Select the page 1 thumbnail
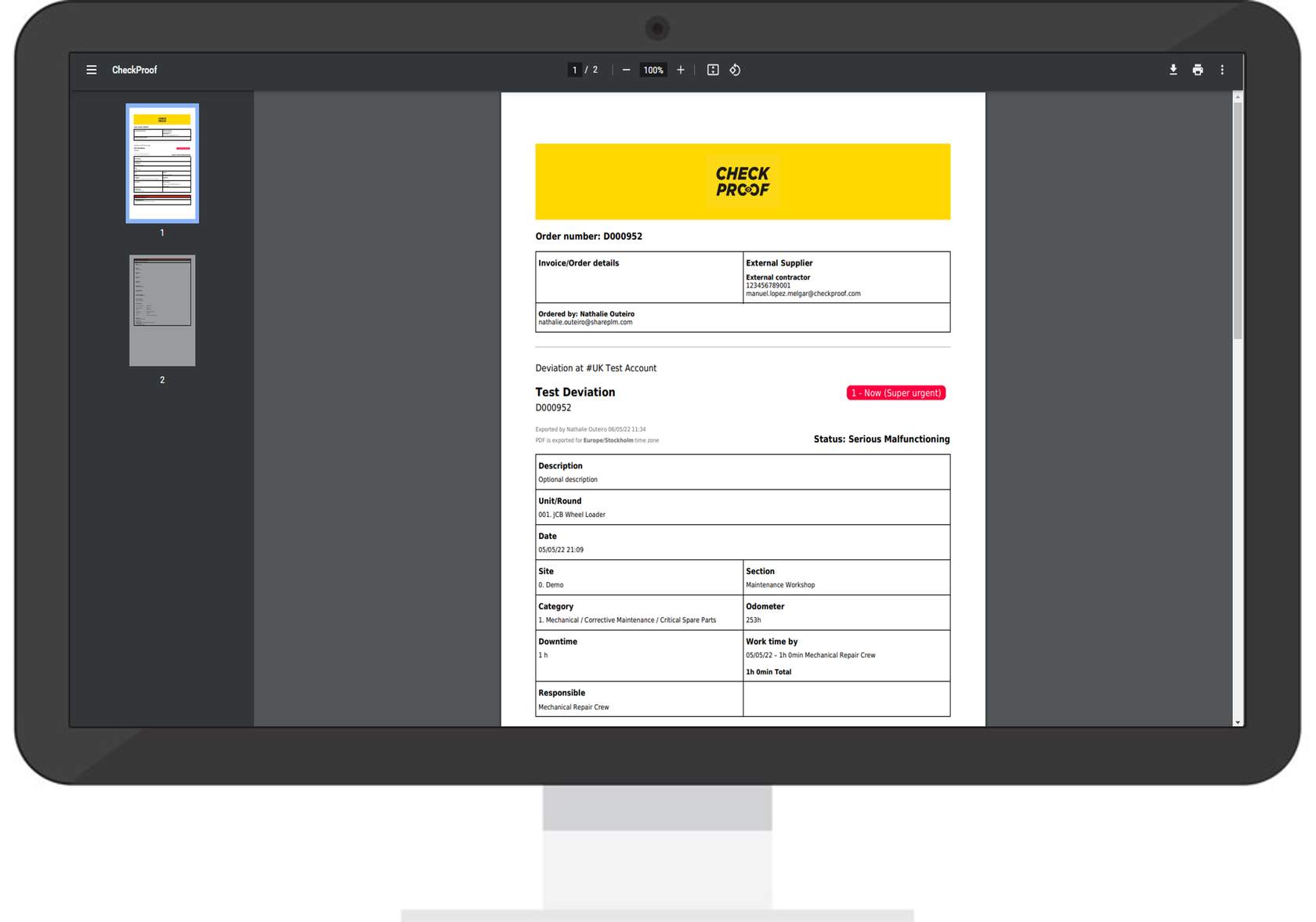 click(162, 163)
